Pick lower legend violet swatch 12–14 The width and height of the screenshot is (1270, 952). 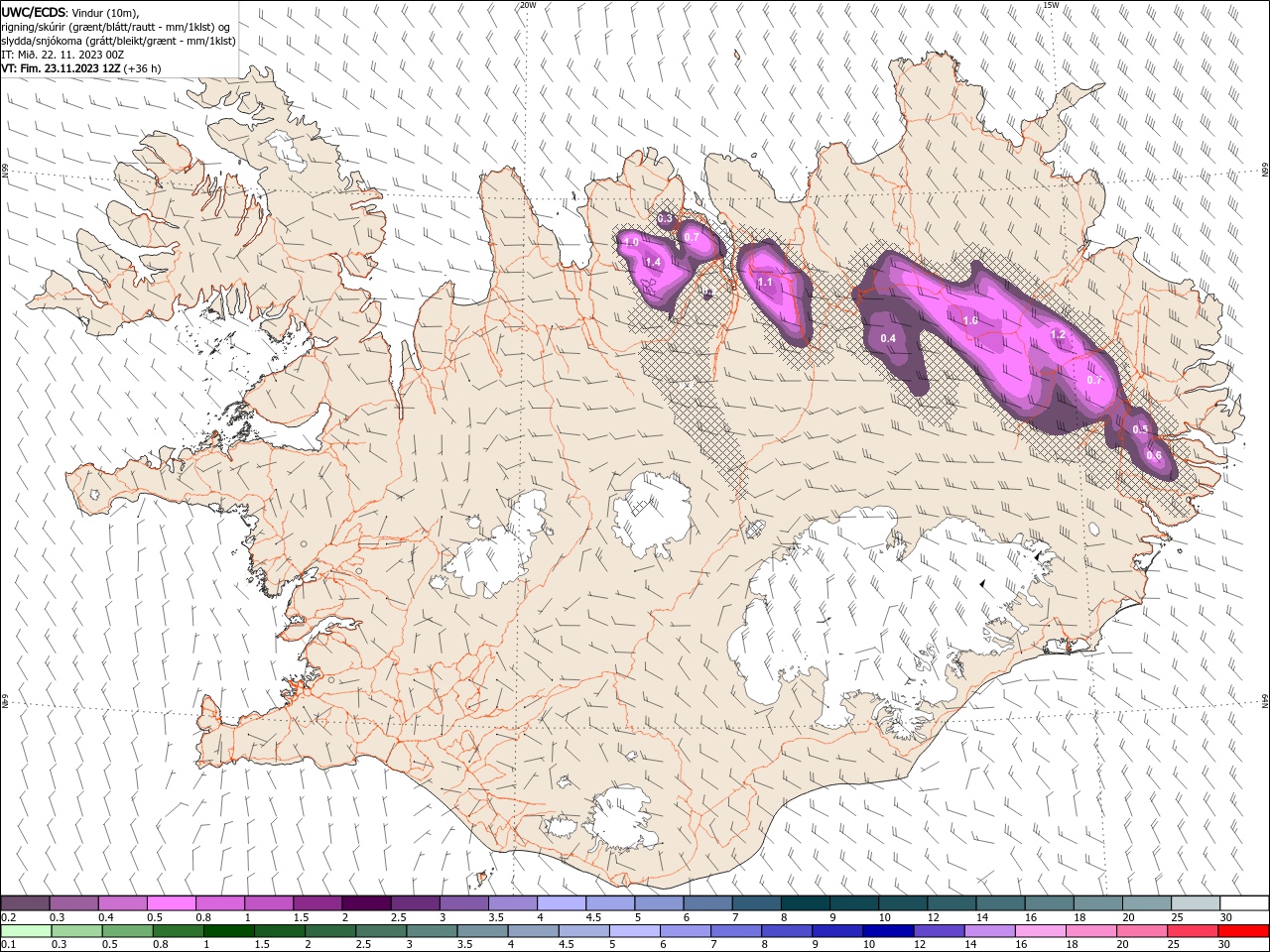939,931
